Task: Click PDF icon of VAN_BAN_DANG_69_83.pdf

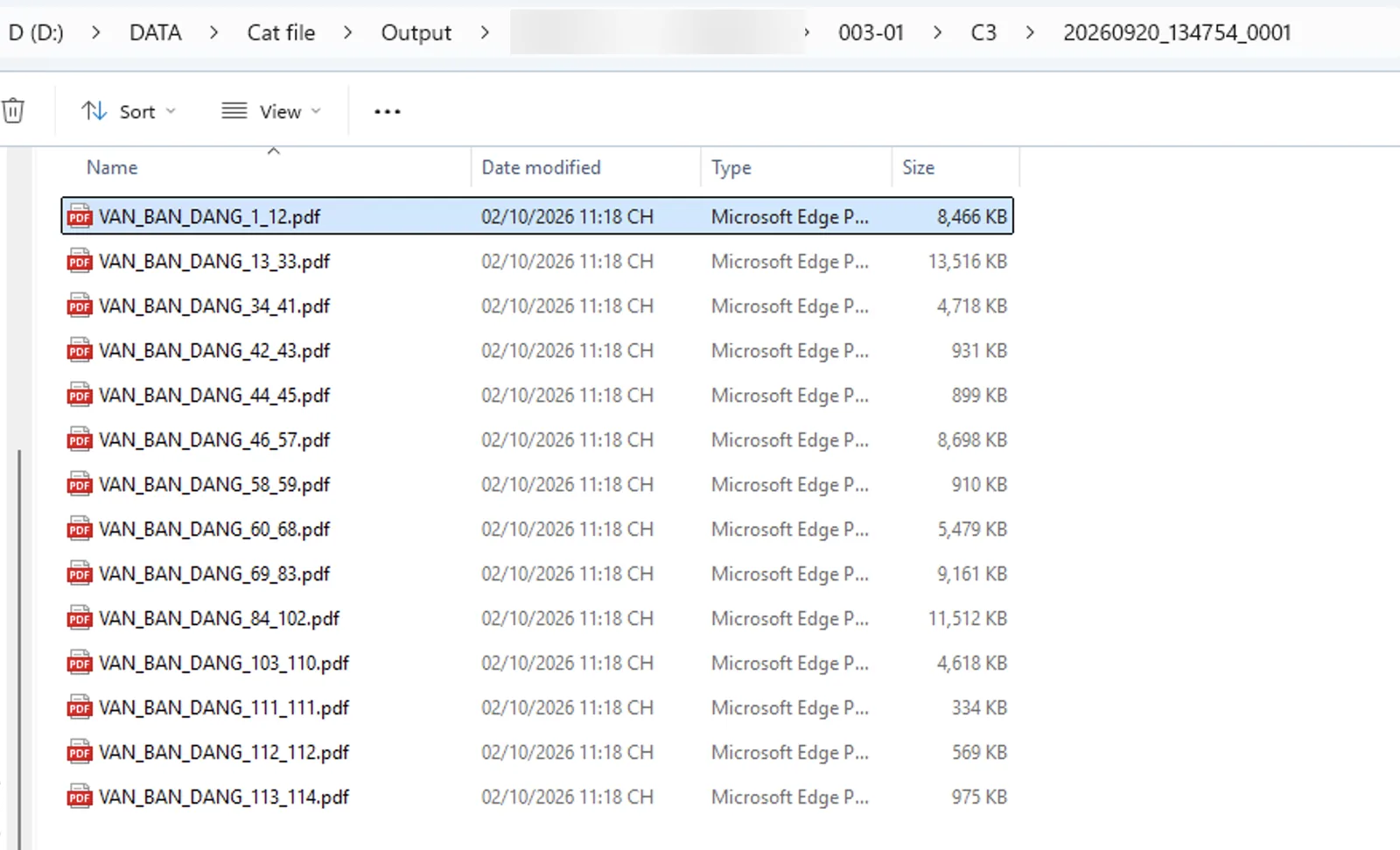Action: click(x=80, y=573)
